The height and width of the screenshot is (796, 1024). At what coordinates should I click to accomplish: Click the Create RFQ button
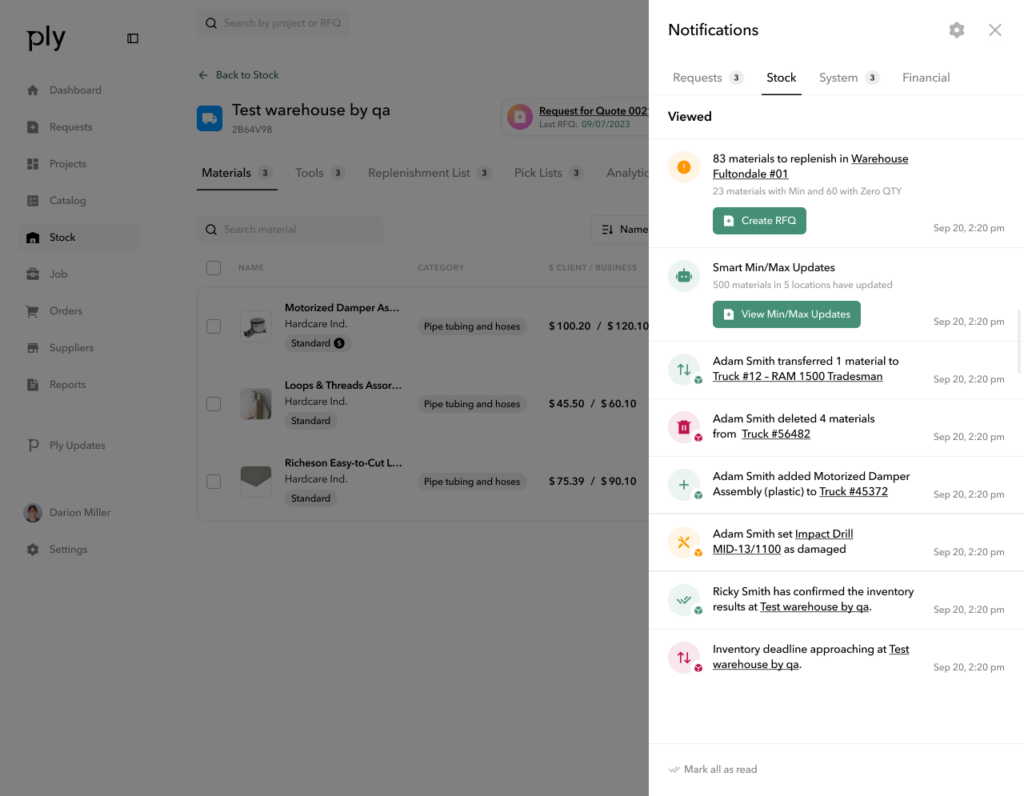[759, 221]
